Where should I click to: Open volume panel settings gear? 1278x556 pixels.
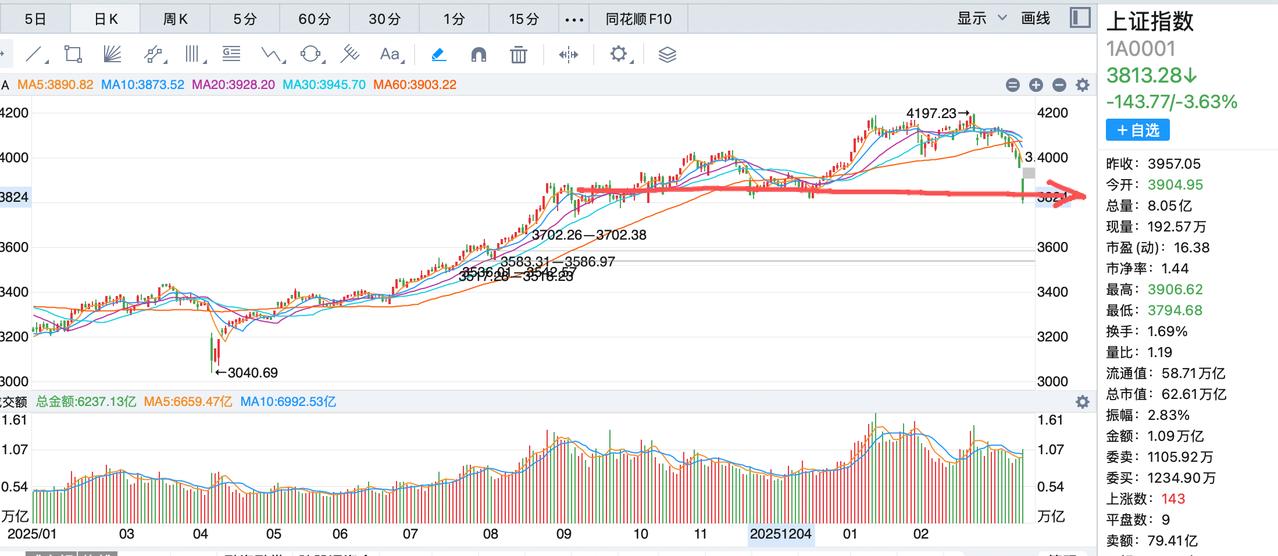[1082, 402]
